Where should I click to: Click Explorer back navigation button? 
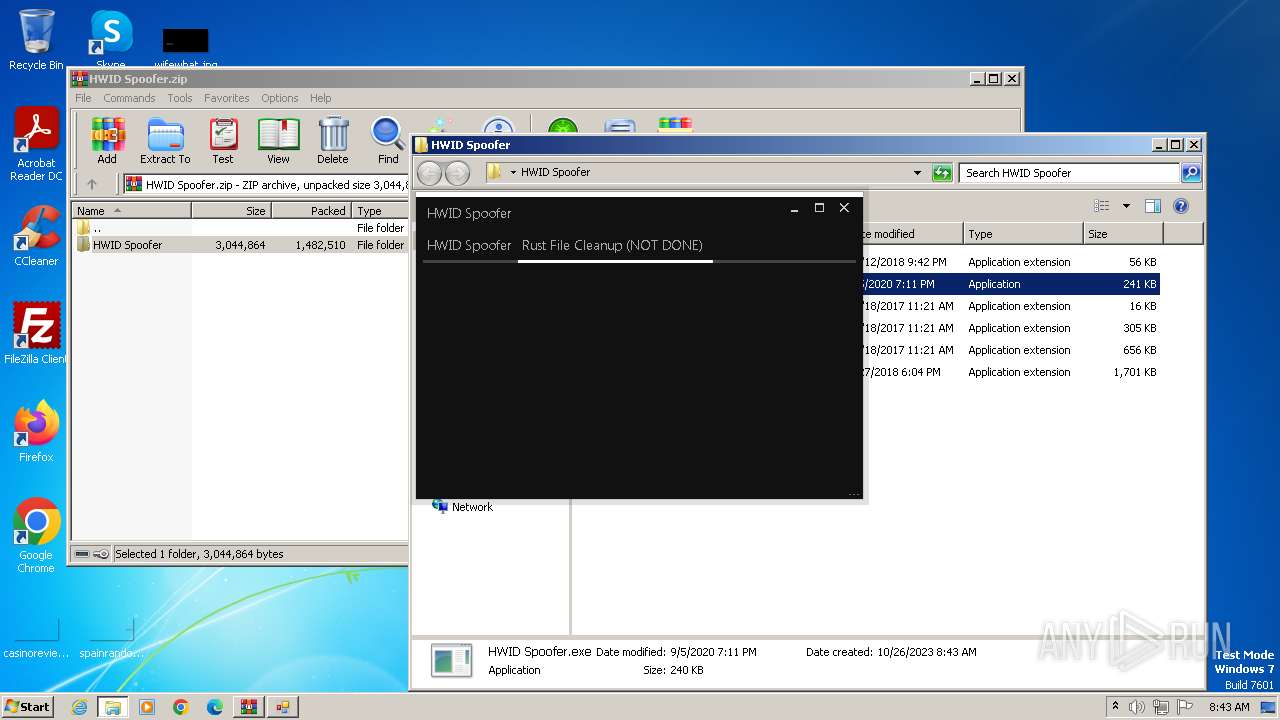429,173
